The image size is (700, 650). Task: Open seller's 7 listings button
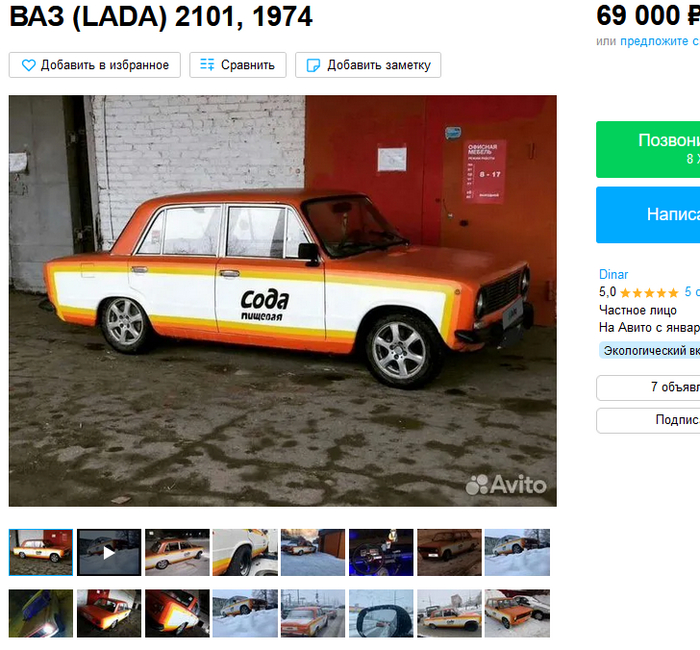pos(648,388)
